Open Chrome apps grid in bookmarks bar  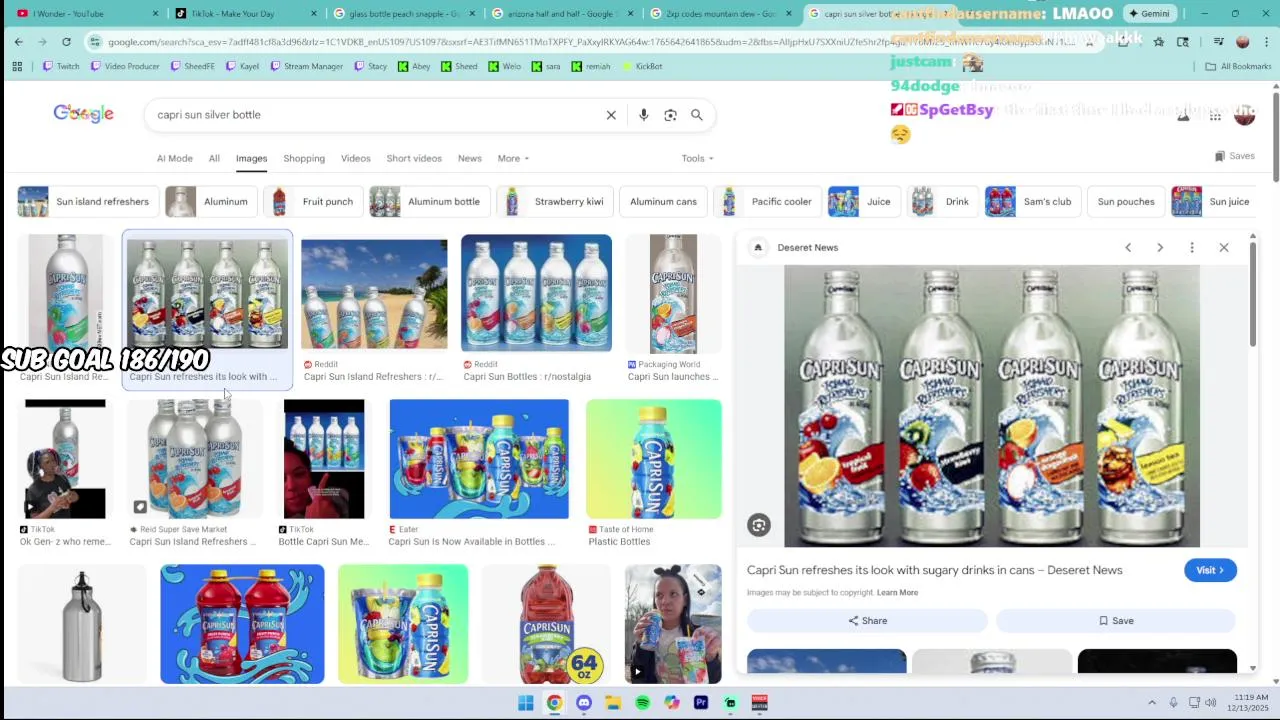pos(17,66)
